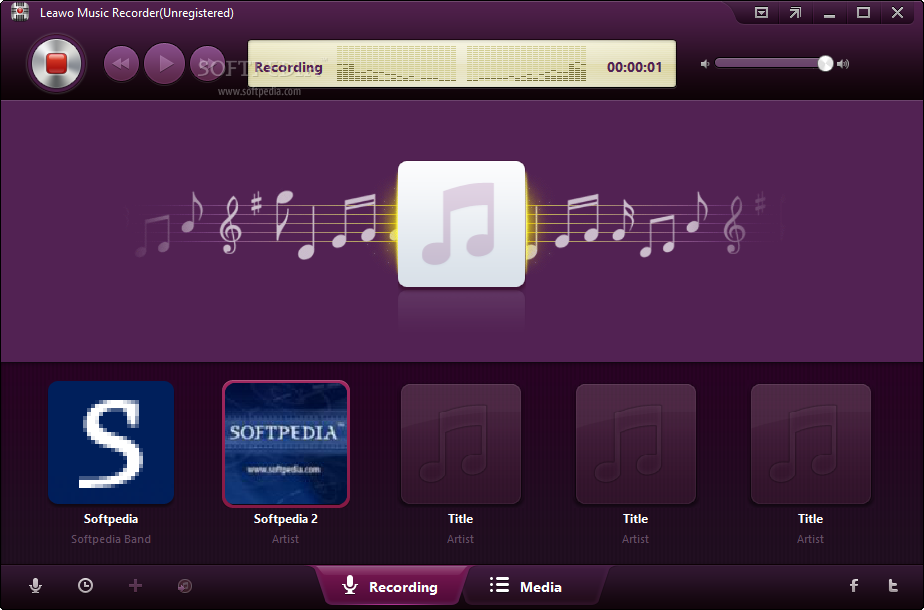Image resolution: width=924 pixels, height=610 pixels.
Task: Click the center music note album art
Action: (x=461, y=224)
